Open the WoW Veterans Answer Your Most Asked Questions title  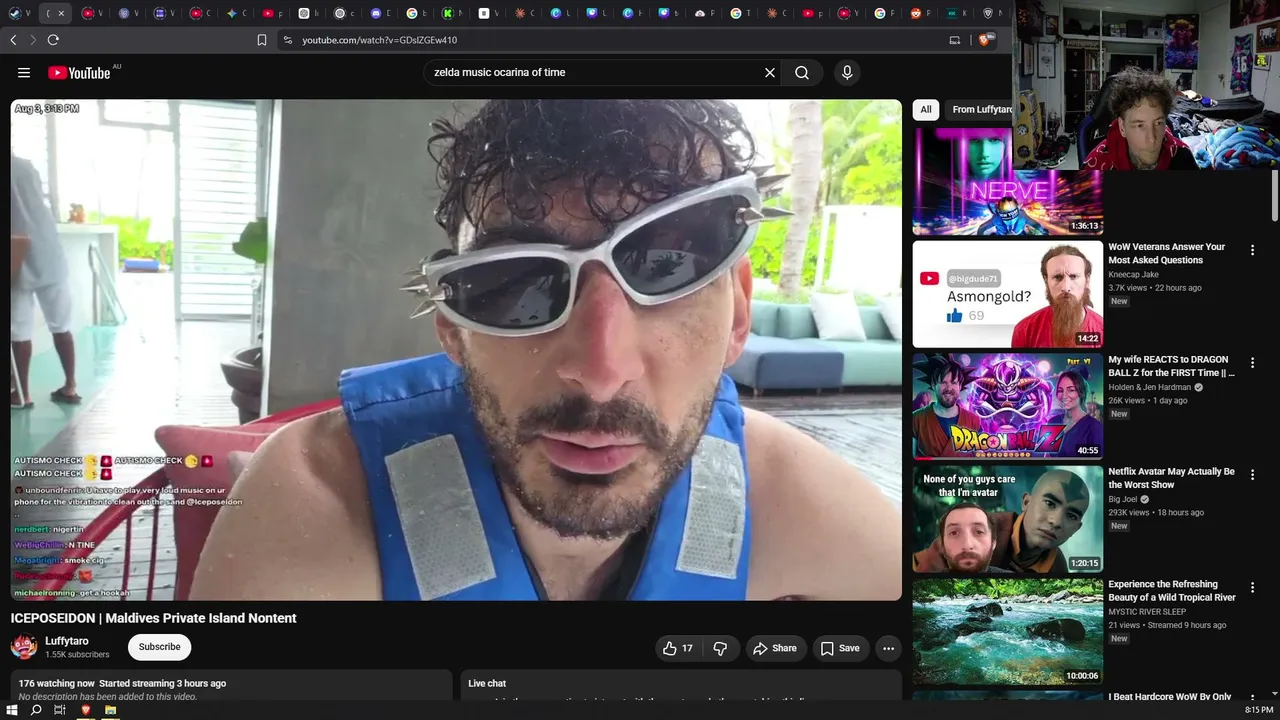tap(1166, 253)
